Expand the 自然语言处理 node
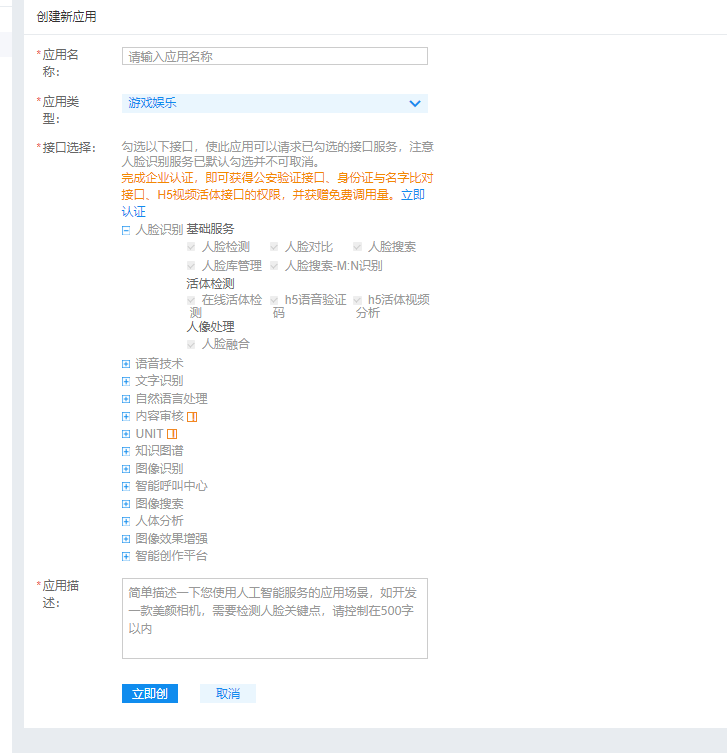This screenshot has width=727, height=753. pos(126,399)
